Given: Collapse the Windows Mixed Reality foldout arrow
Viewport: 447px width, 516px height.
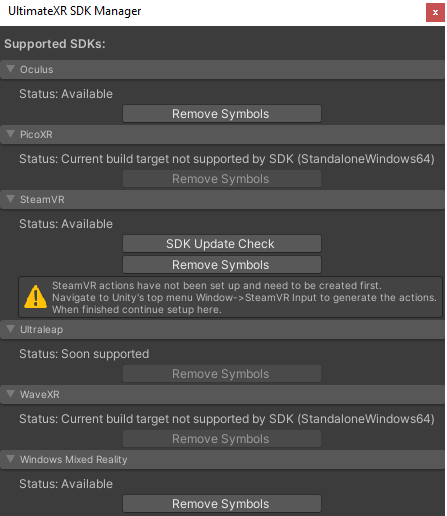Looking at the screenshot, I should (x=11, y=459).
